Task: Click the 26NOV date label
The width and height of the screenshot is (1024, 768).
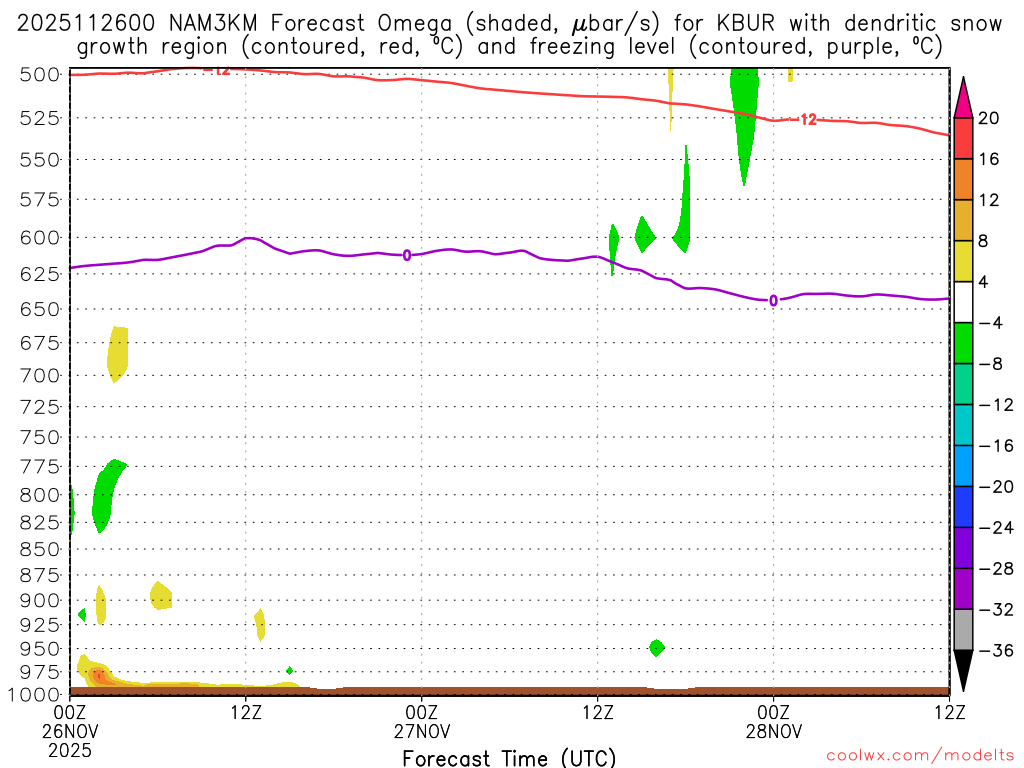Action: coord(70,731)
